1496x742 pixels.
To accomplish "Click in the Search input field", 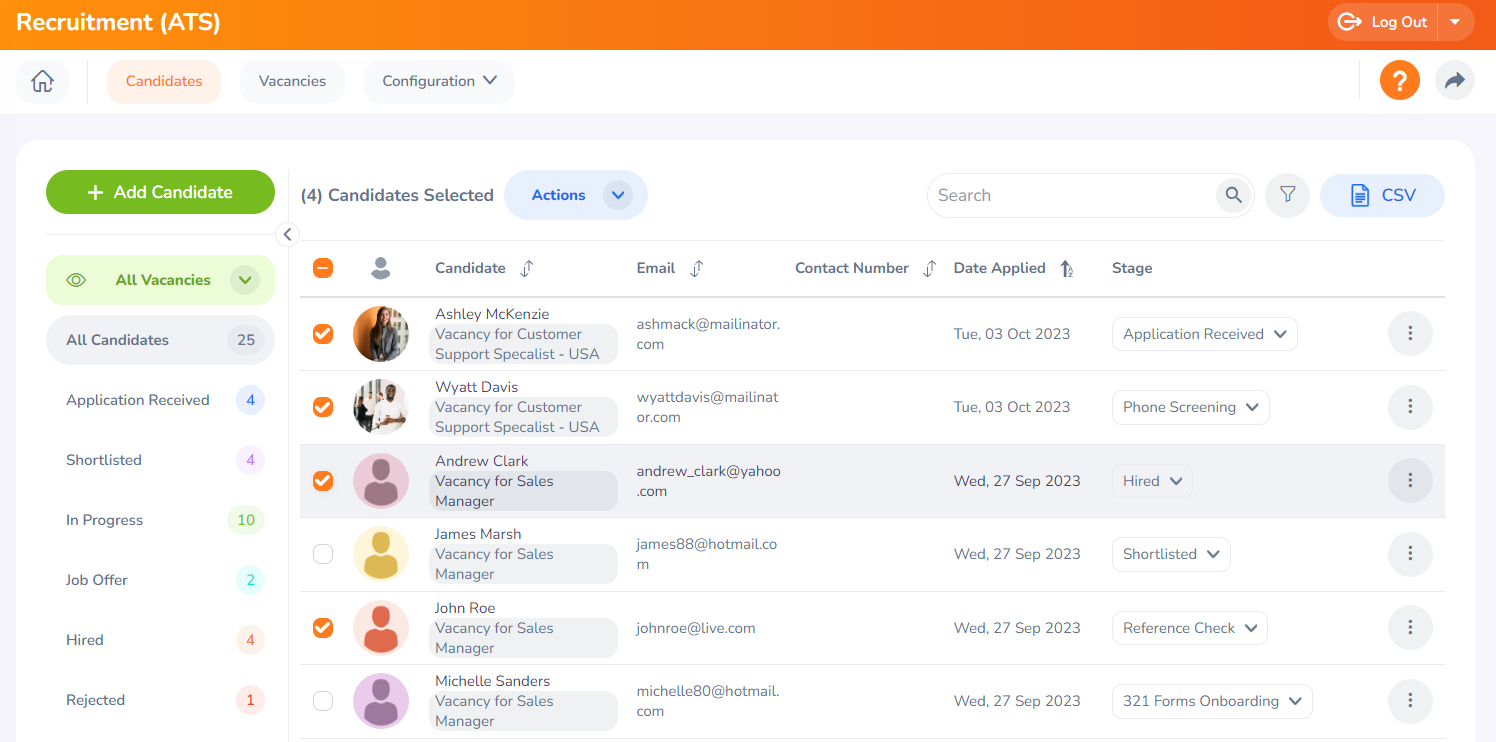I will (x=1070, y=195).
